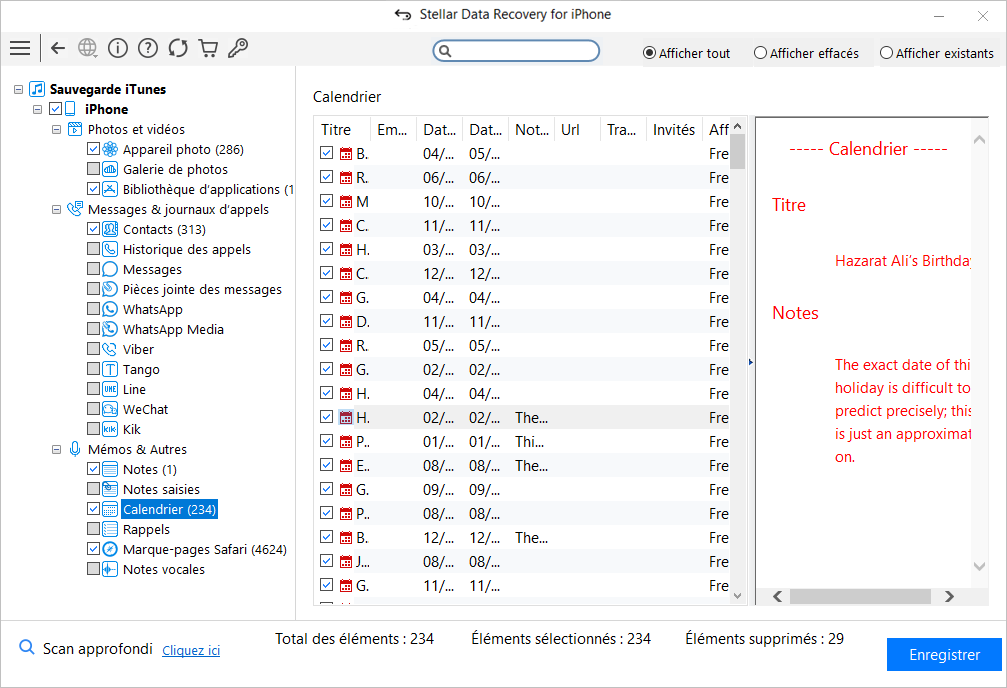Sort by the Not... column header
The image size is (1007, 688).
[x=531, y=130]
